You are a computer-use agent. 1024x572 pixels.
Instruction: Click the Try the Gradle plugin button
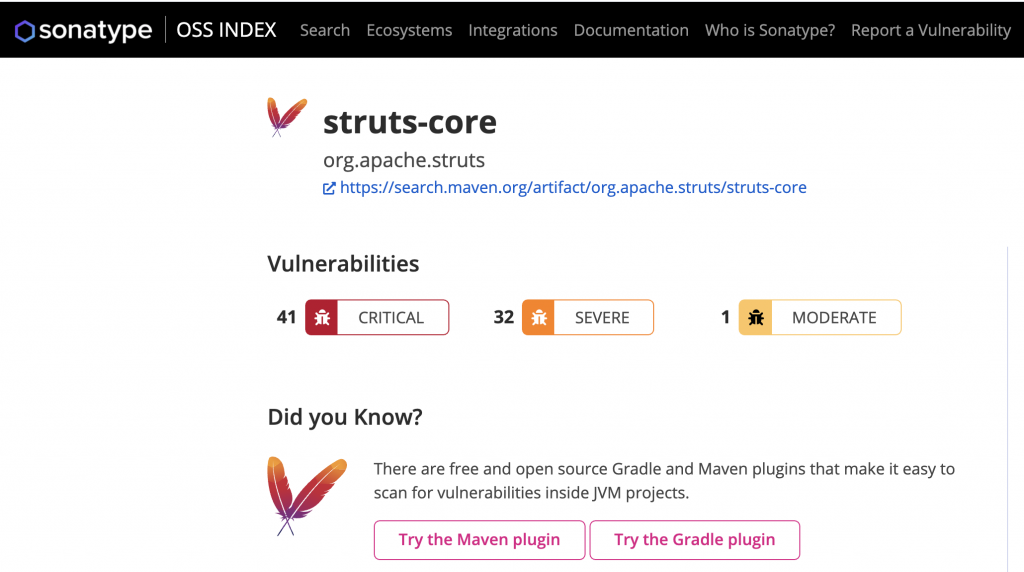coord(694,540)
